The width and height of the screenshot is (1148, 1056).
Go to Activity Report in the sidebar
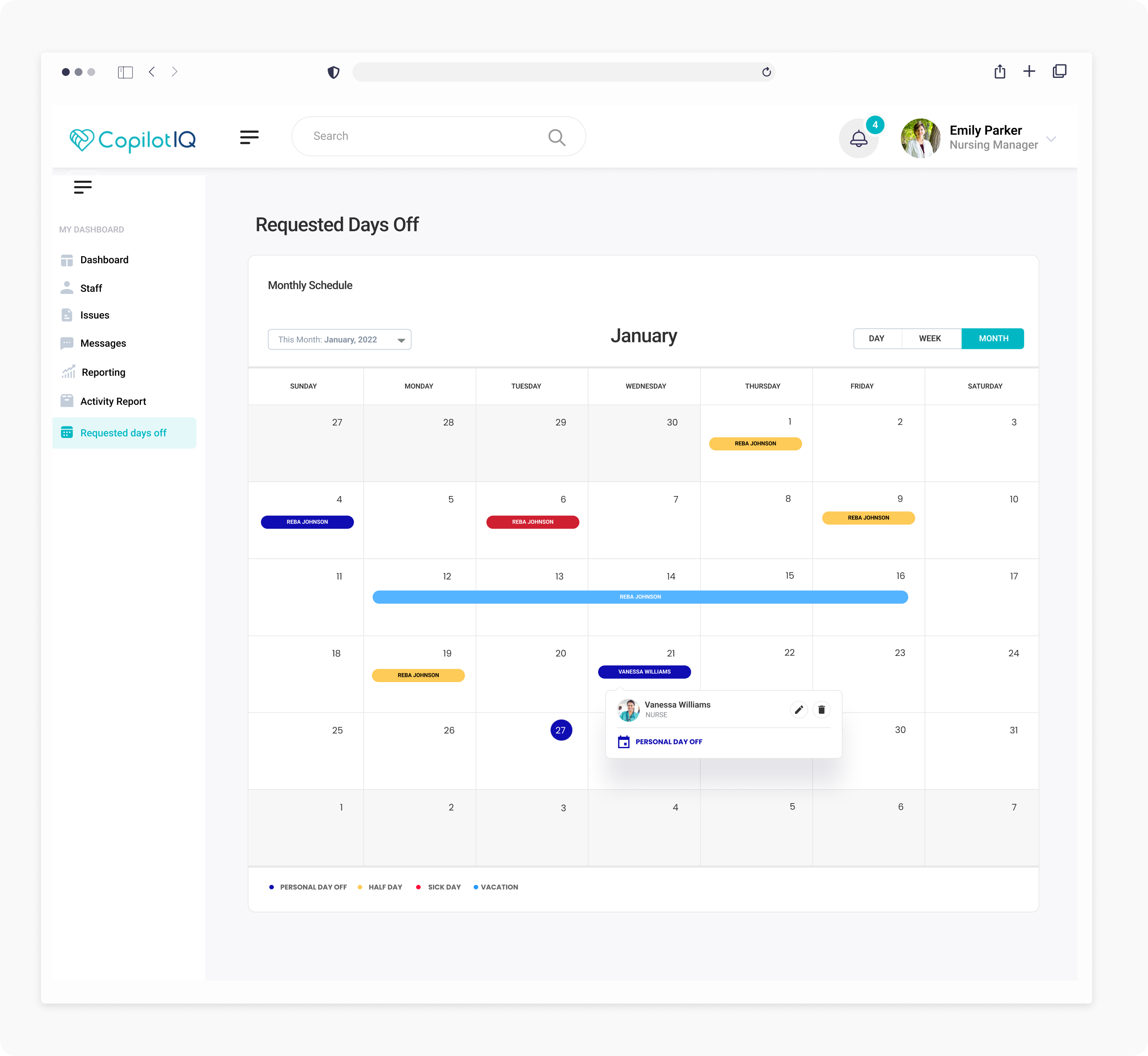coord(113,401)
